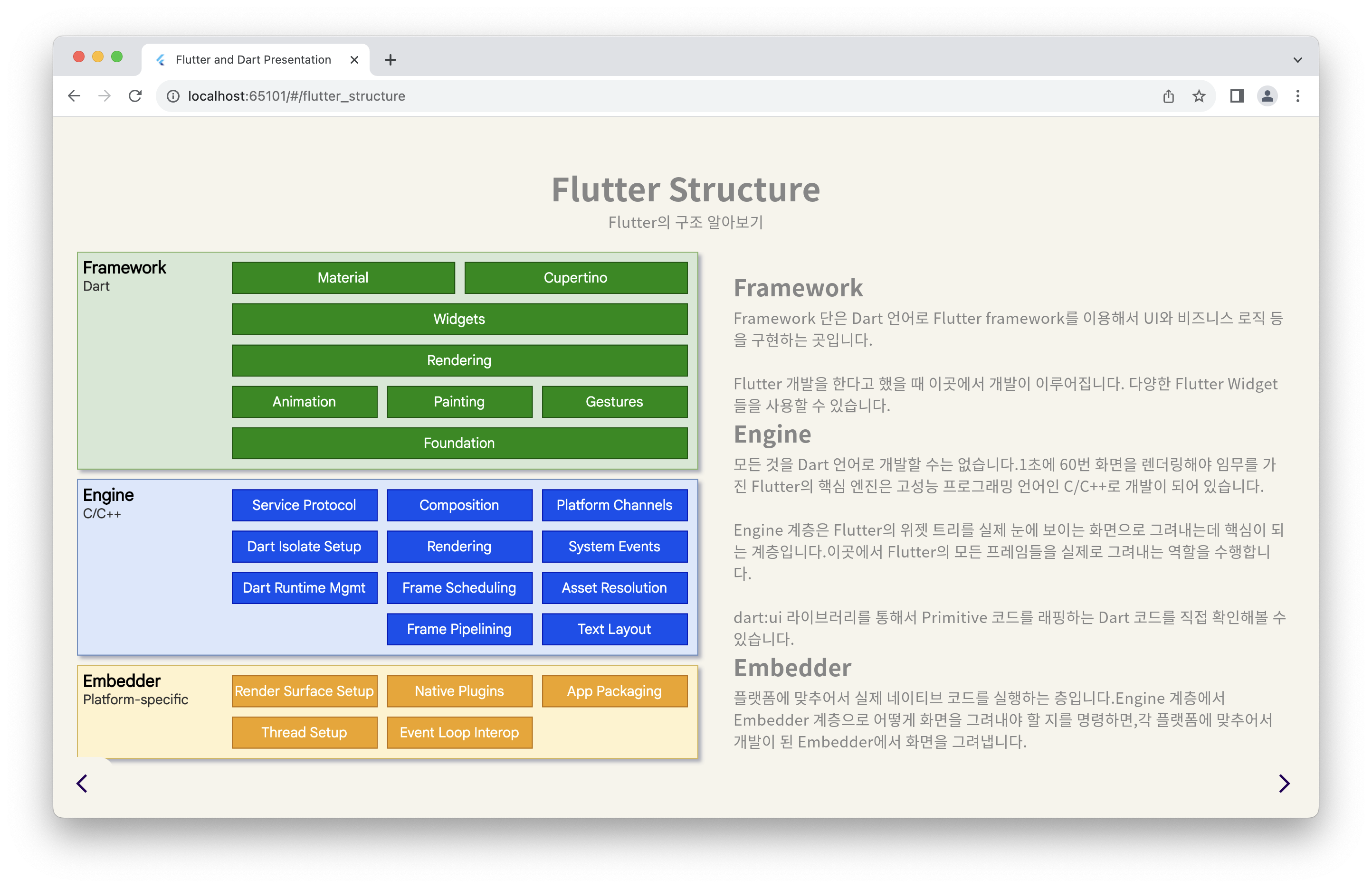Click the Painting block
This screenshot has height=888, width=1372.
pos(459,402)
